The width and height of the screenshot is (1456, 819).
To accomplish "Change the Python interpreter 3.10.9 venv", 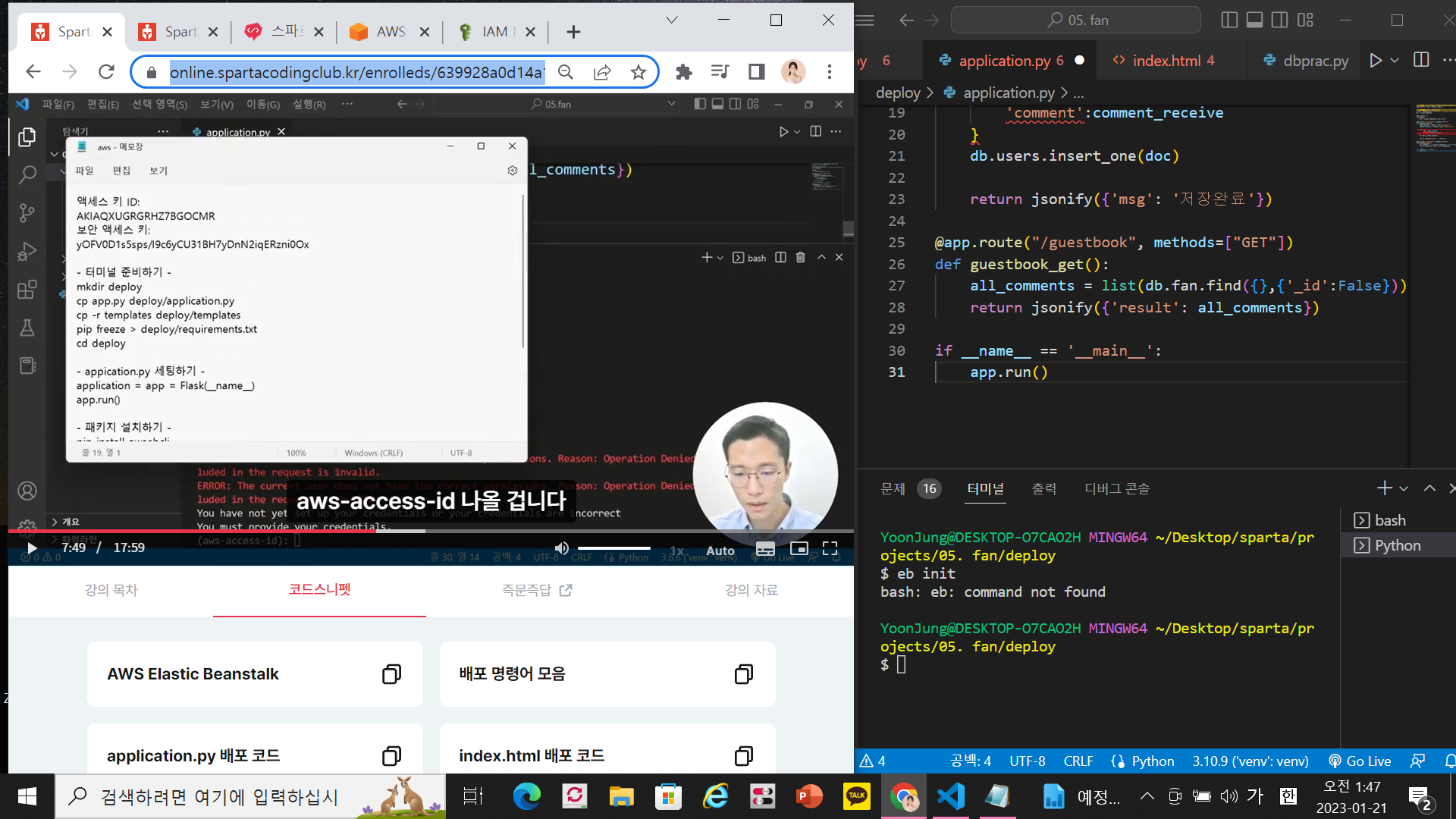I will tap(1250, 761).
